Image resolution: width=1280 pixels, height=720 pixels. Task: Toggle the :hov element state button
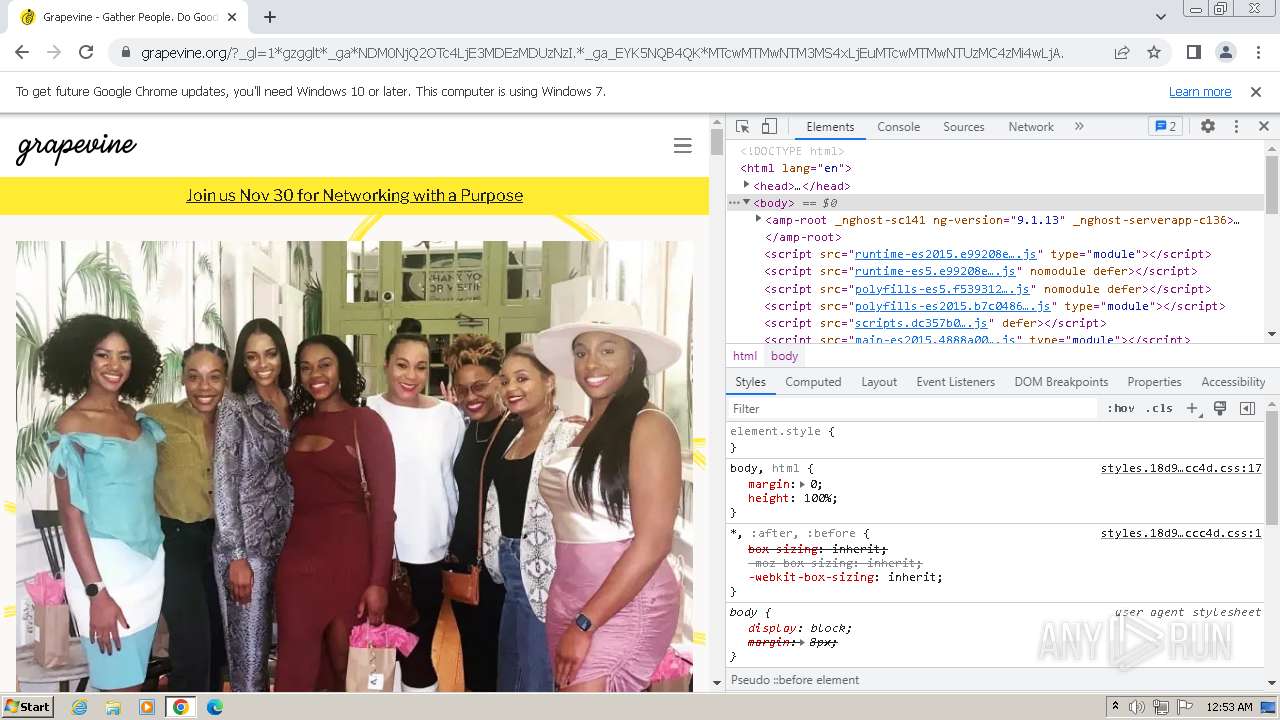tap(1121, 409)
